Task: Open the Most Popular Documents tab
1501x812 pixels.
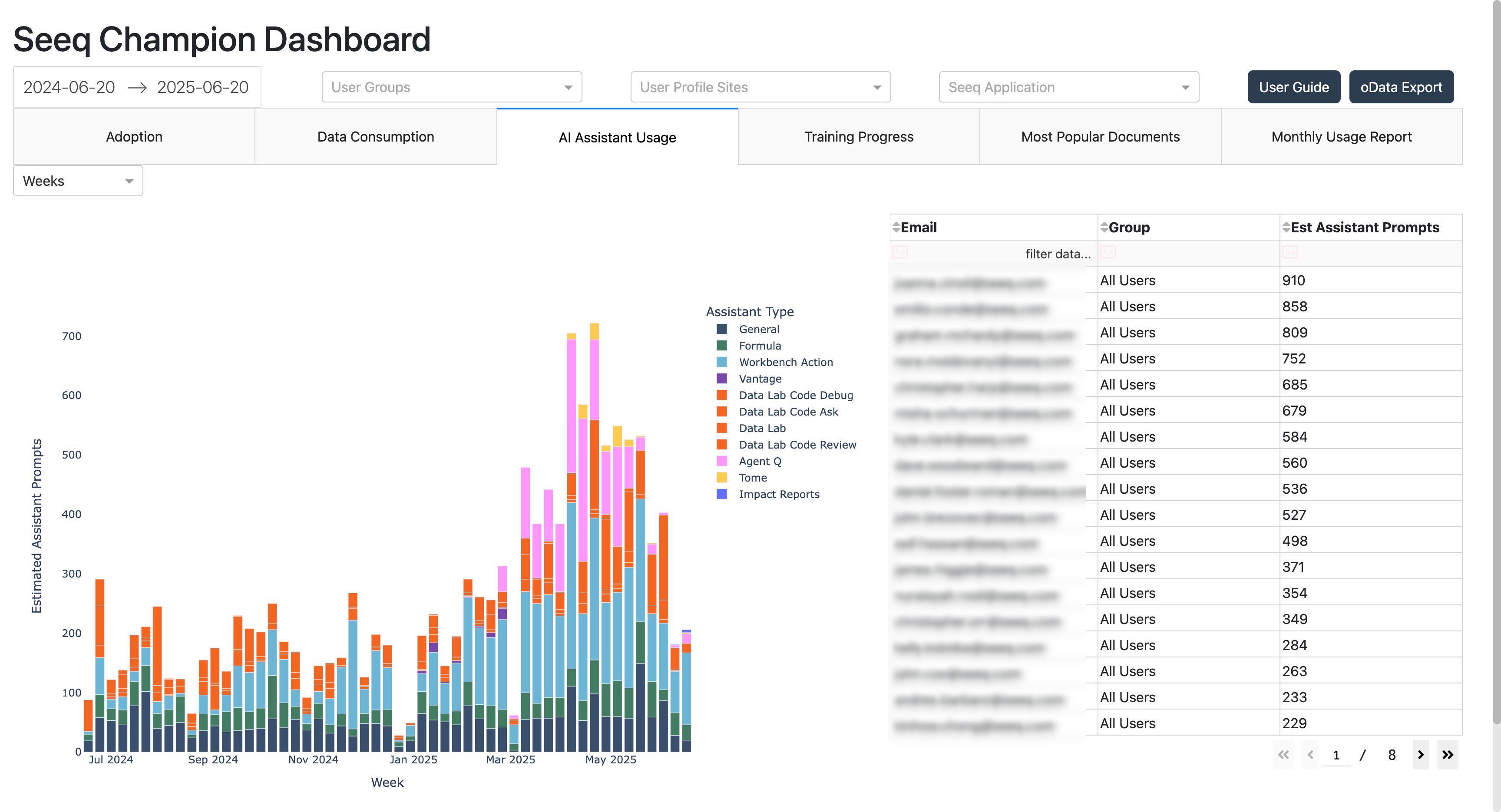Action: [x=1100, y=137]
